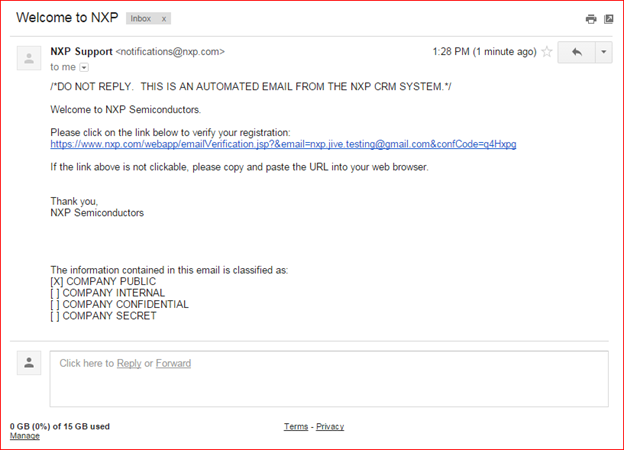624x450 pixels.
Task: Star this NXP Support message
Action: point(547,52)
